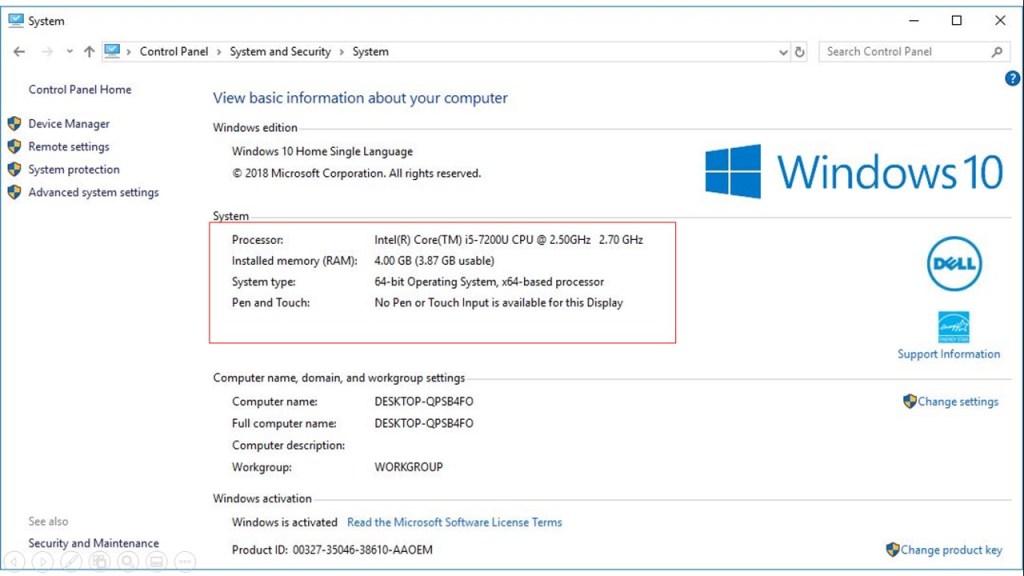Click the Change product key link
Viewport: 1024px width, 576px height.
950,550
